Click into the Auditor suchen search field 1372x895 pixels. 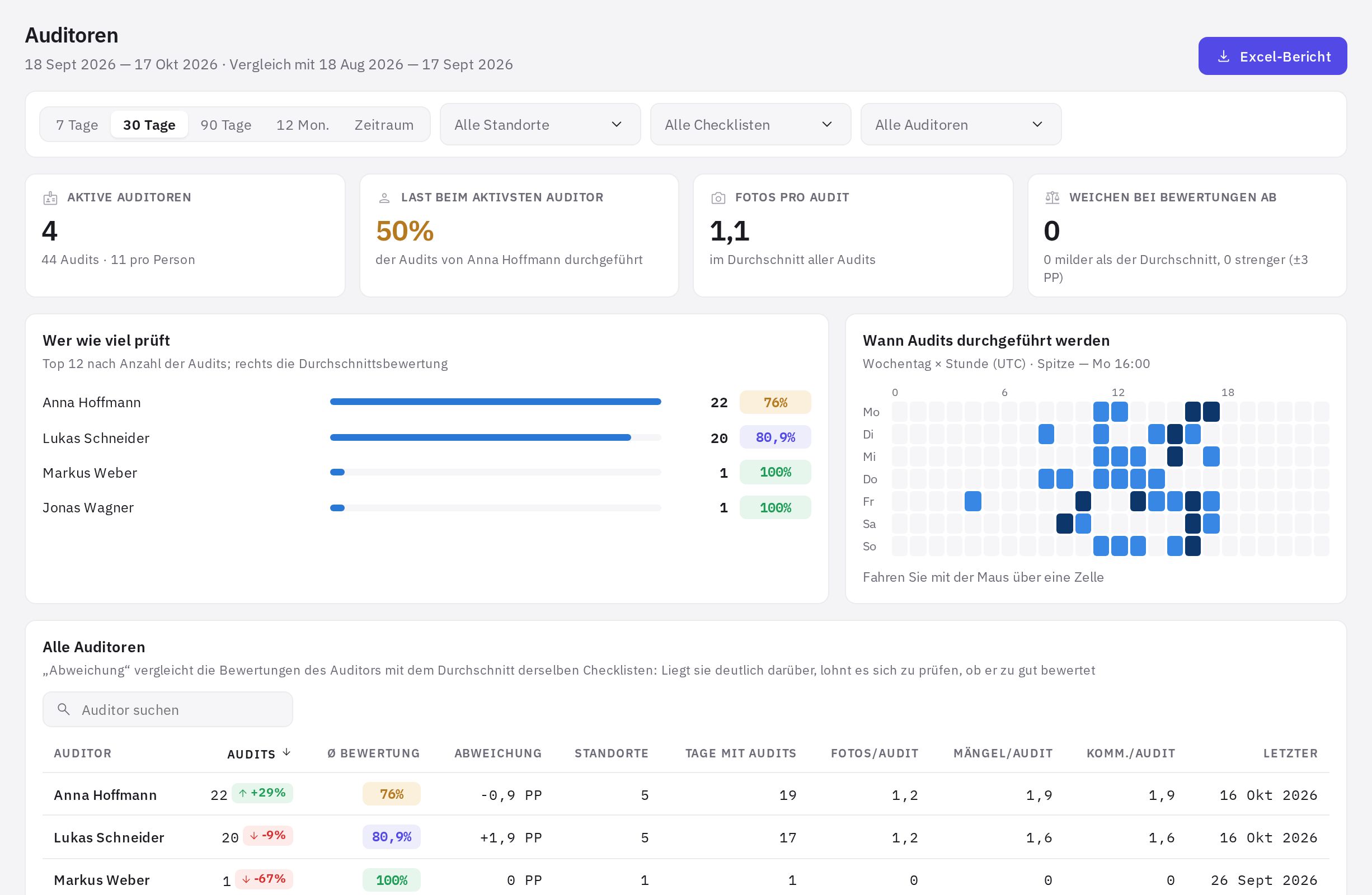tap(168, 709)
